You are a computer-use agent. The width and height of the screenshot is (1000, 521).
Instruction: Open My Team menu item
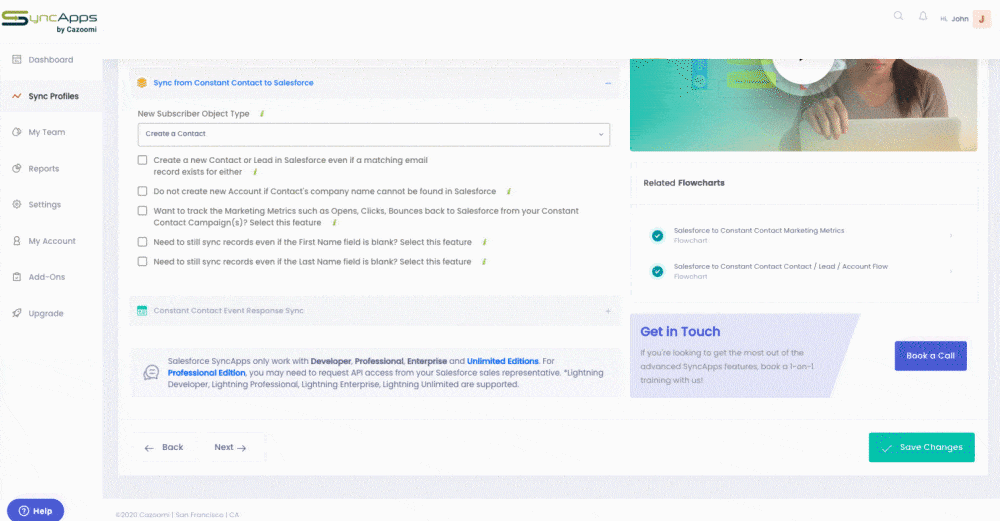coord(47,132)
